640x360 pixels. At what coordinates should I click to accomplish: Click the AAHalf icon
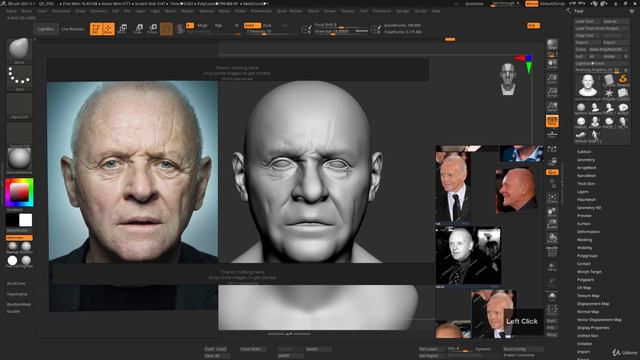click(552, 107)
